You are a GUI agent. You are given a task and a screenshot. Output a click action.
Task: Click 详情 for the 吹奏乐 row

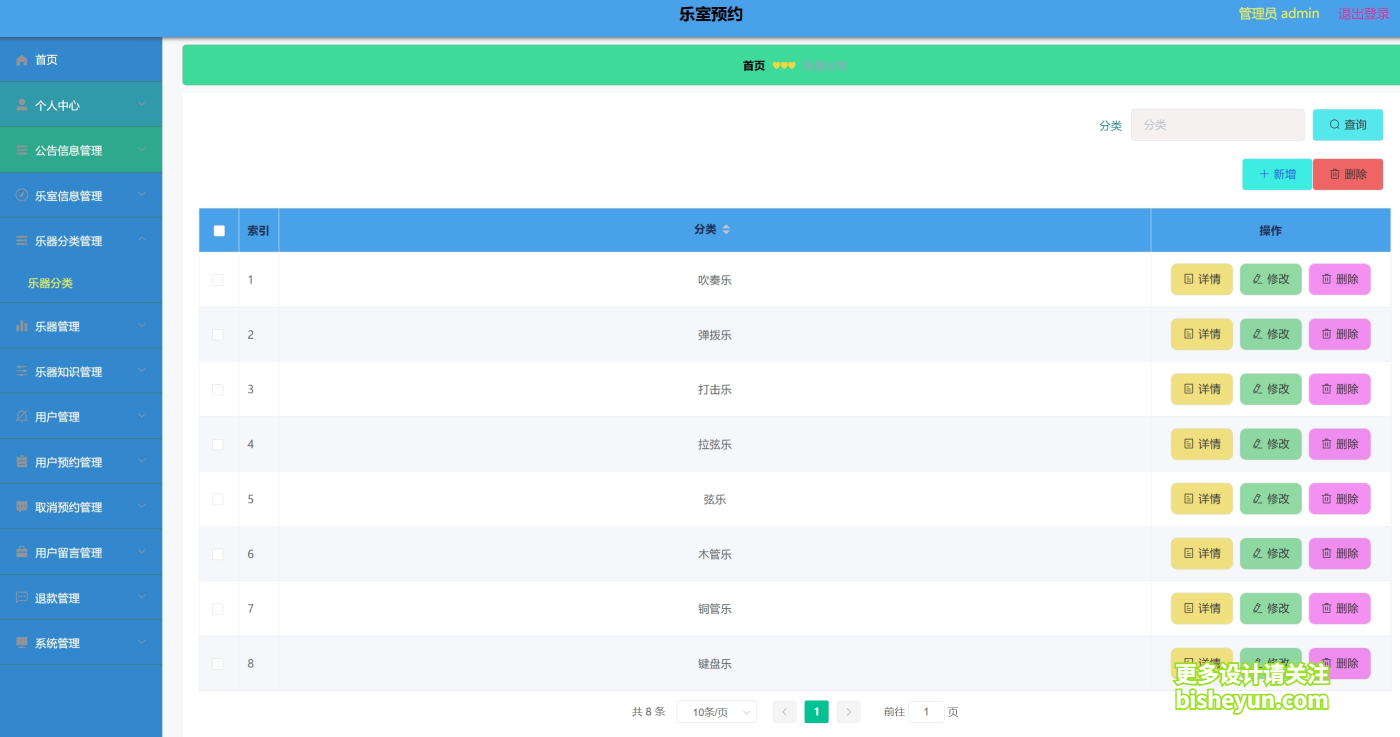click(x=1202, y=279)
